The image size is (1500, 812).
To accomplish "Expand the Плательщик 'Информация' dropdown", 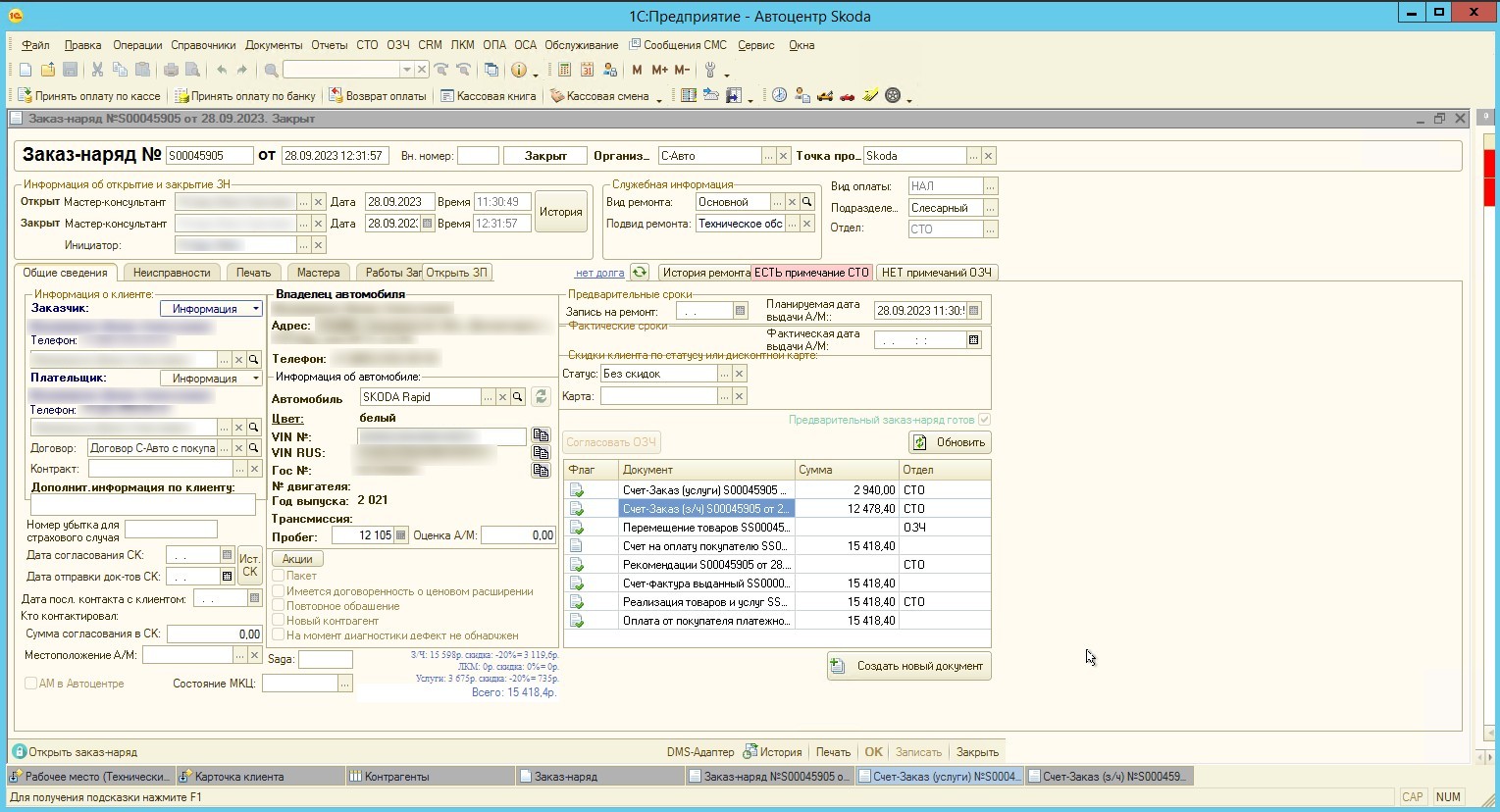I will pyautogui.click(x=256, y=379).
